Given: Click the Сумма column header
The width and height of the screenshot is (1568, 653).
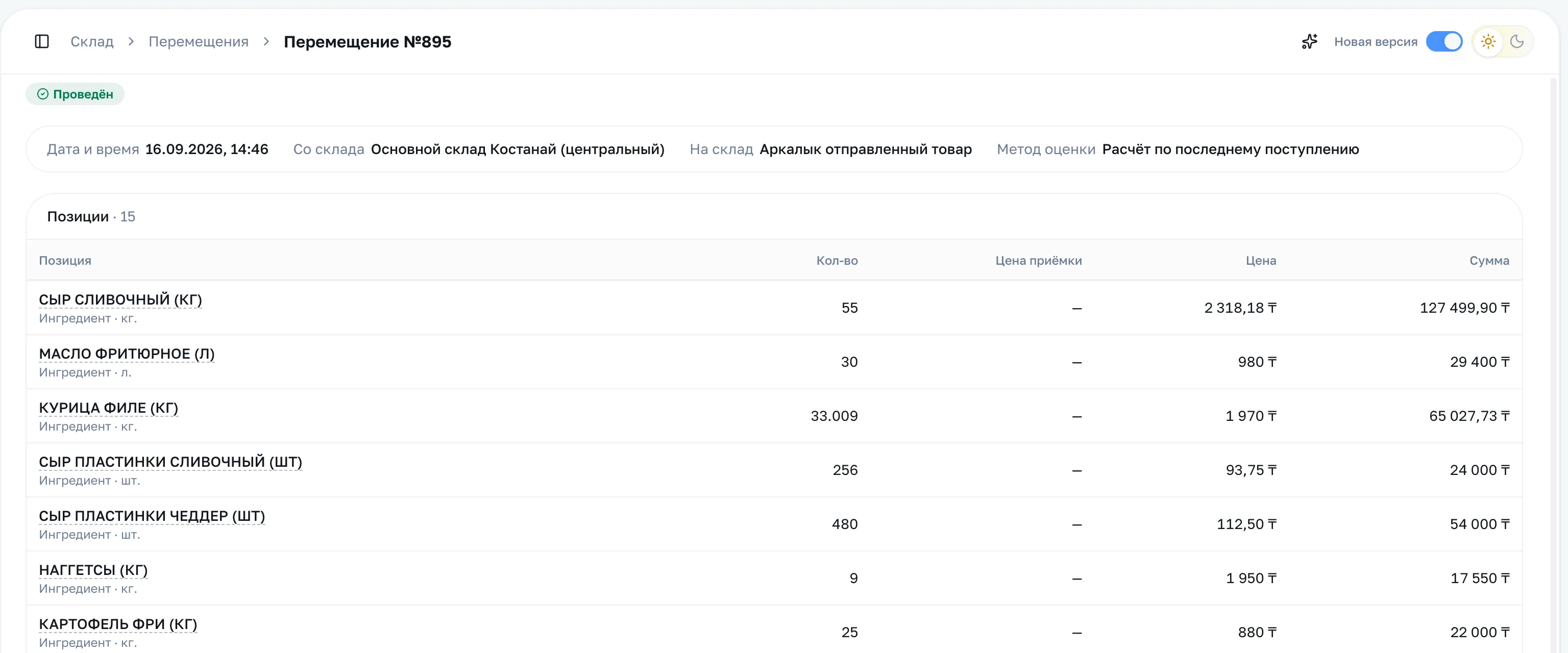Looking at the screenshot, I should coord(1489,261).
